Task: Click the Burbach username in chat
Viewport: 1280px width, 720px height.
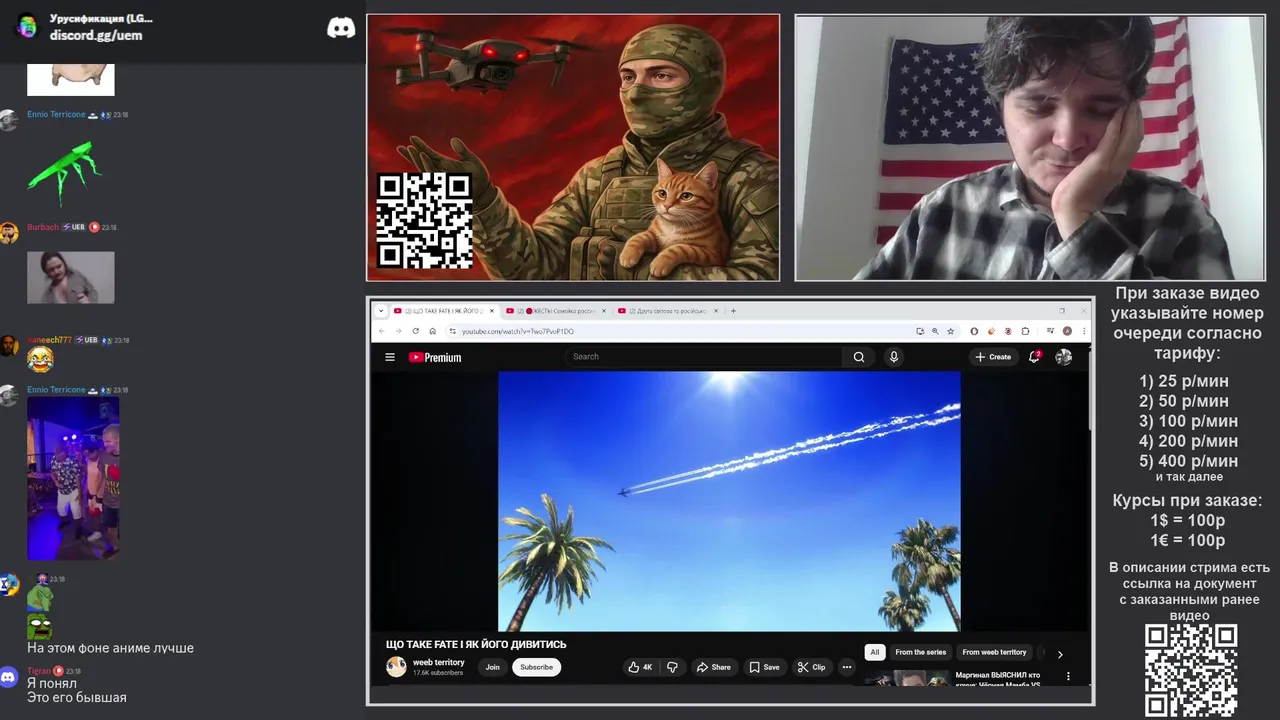Action: pyautogui.click(x=43, y=227)
